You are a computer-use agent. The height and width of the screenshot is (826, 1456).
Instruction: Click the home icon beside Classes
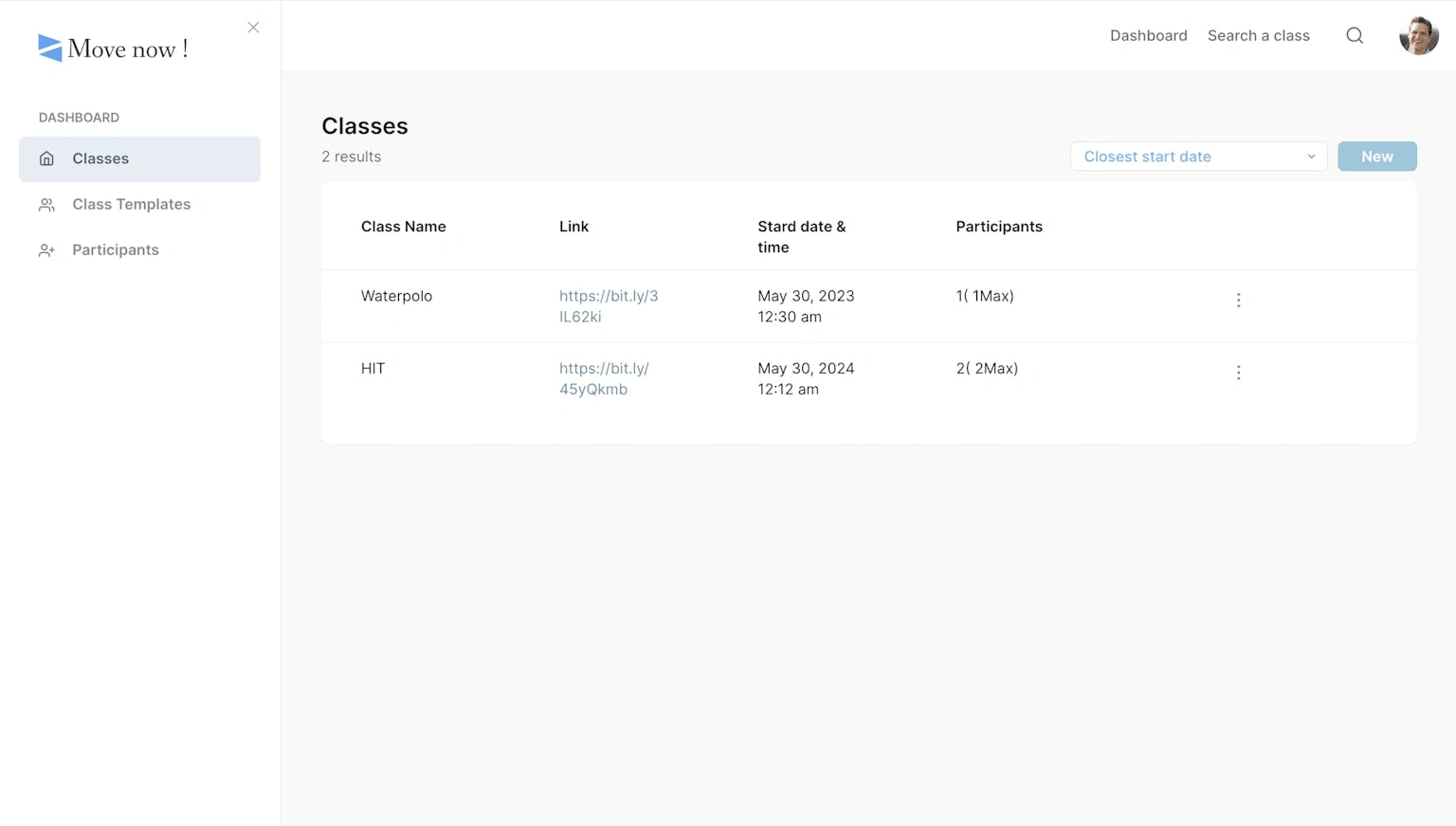coord(46,158)
